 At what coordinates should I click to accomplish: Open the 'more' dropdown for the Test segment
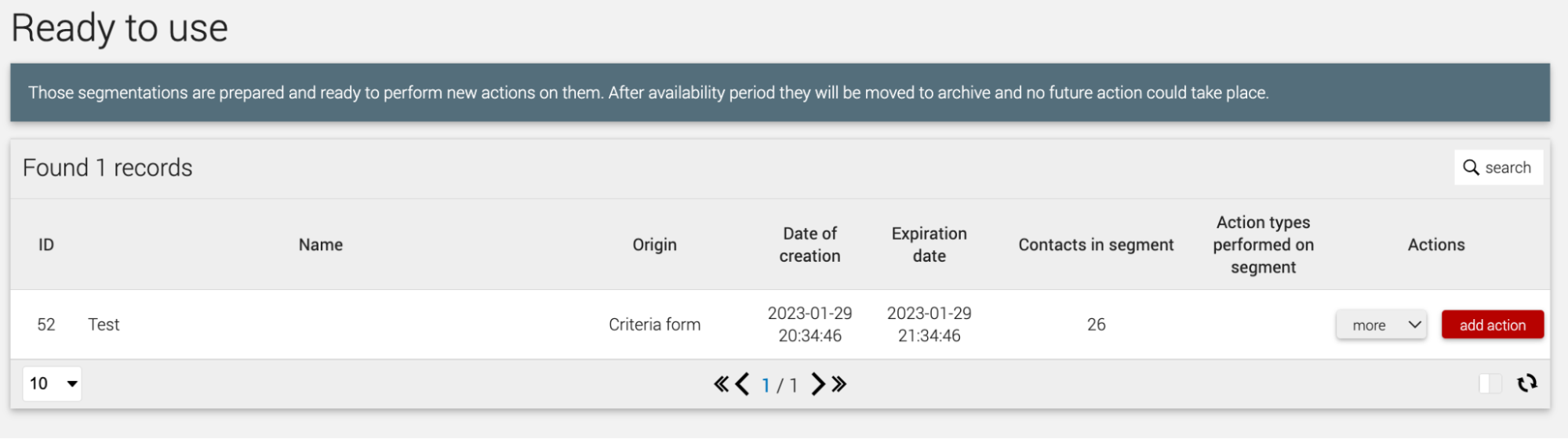[x=1381, y=325]
